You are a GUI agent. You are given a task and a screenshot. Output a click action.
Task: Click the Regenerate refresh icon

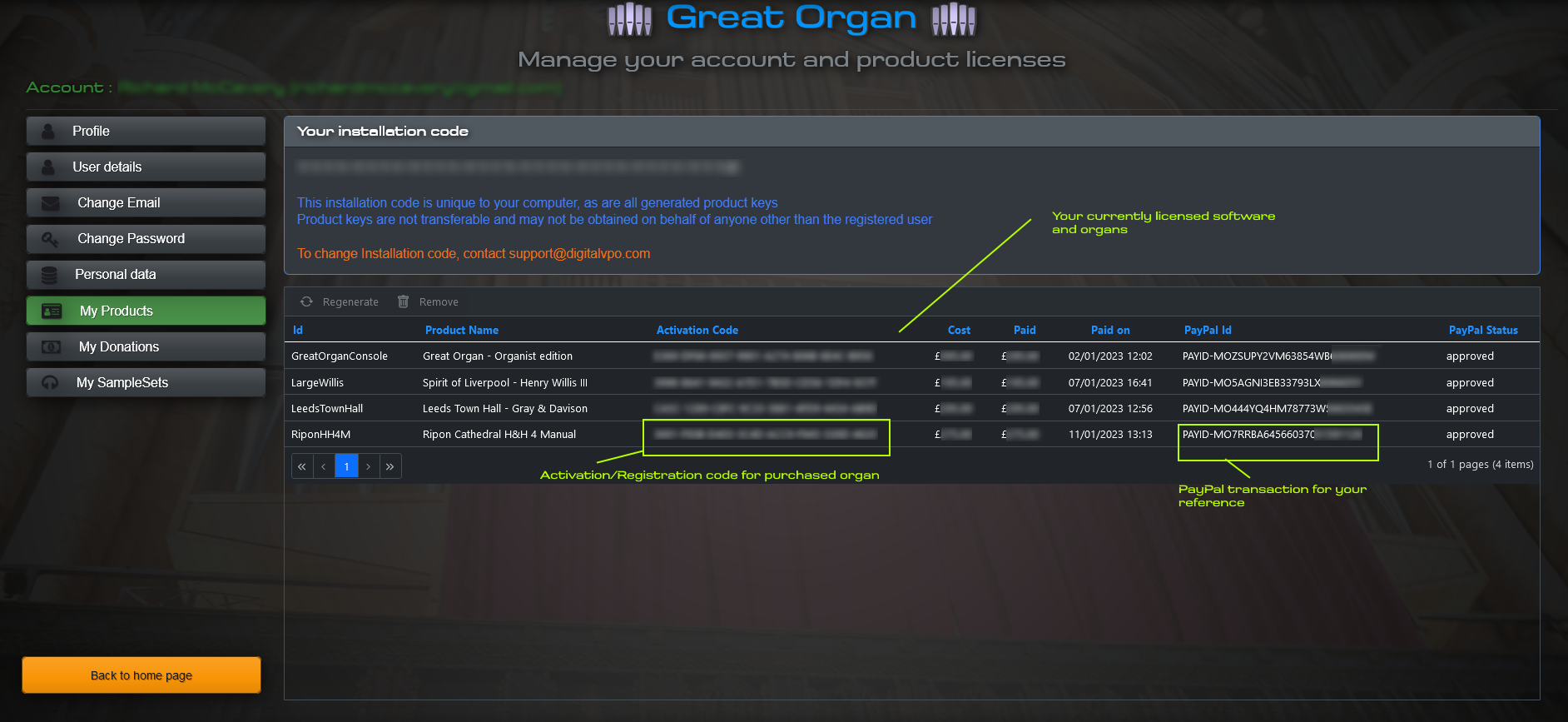pyautogui.click(x=306, y=301)
